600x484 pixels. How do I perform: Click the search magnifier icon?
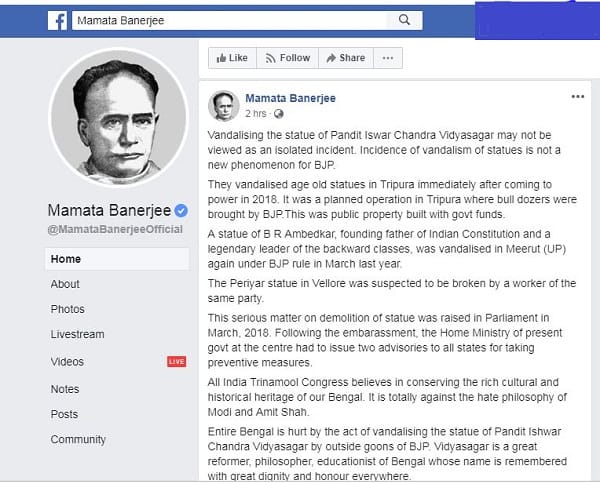(x=404, y=20)
